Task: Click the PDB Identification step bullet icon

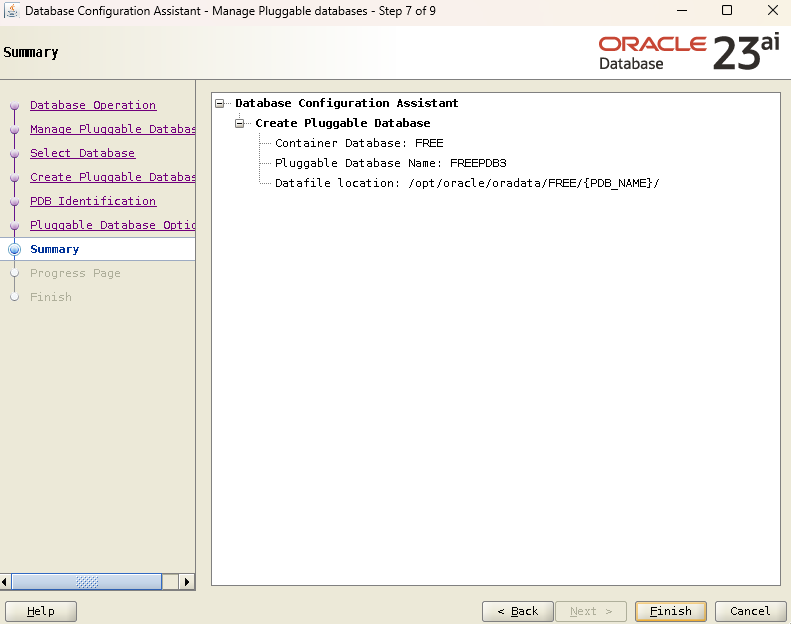Action: coord(15,201)
